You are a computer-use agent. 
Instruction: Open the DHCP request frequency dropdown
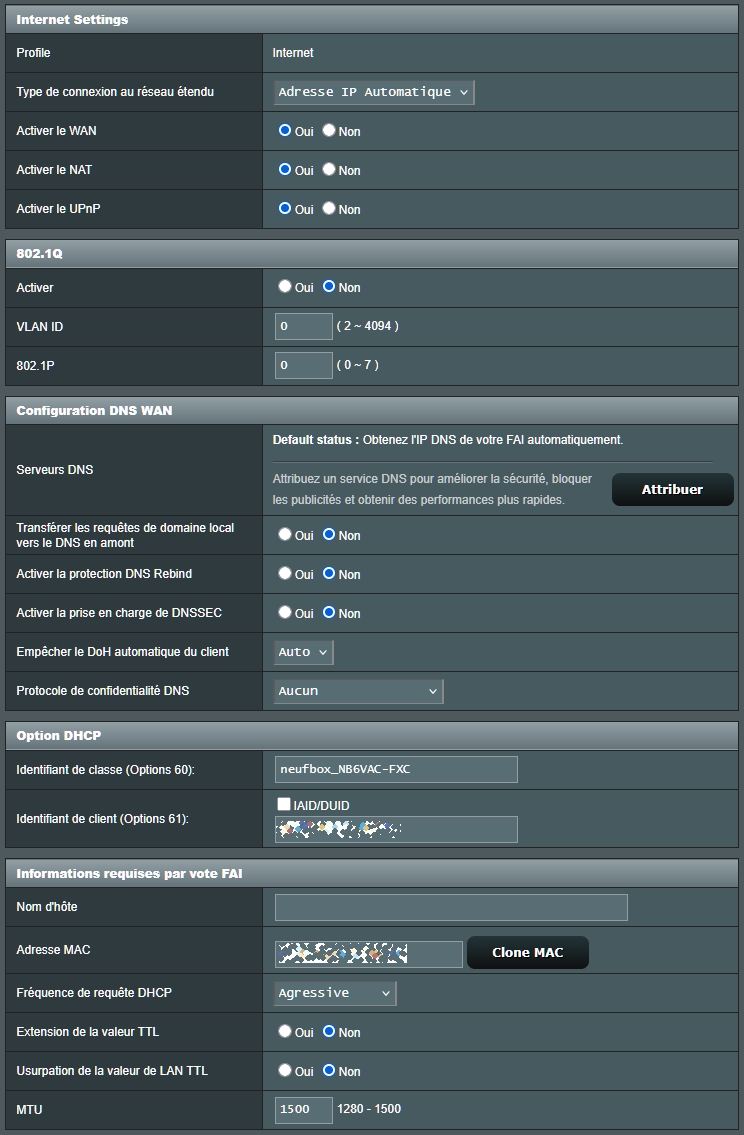(x=336, y=993)
